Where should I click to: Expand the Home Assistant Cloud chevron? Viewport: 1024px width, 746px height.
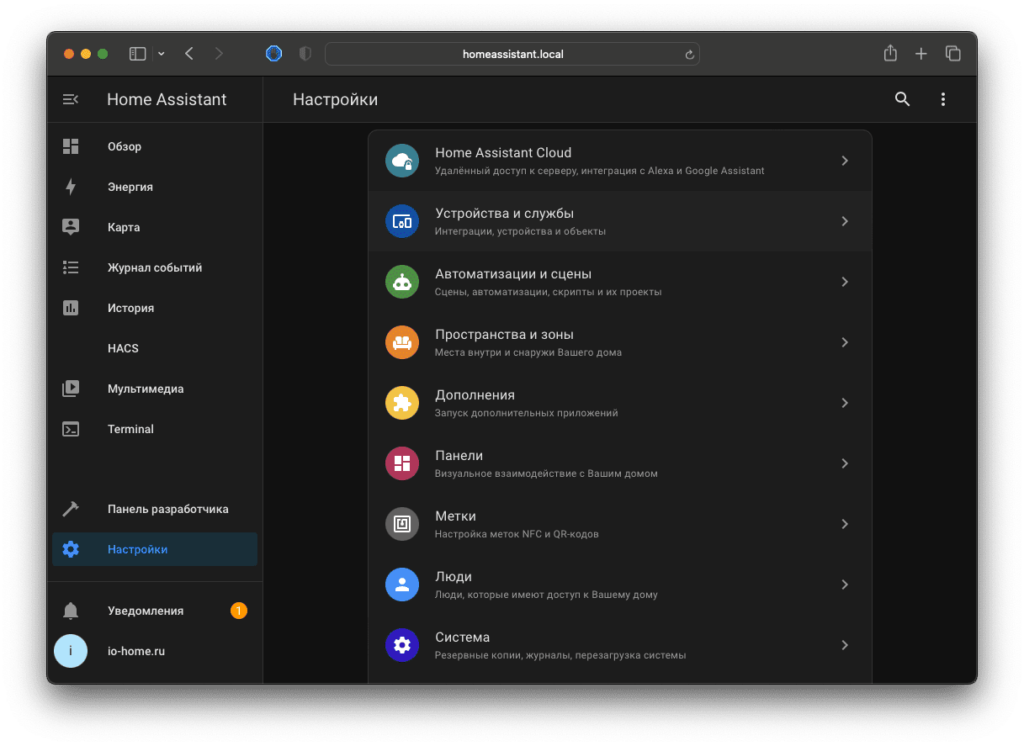[x=844, y=161]
